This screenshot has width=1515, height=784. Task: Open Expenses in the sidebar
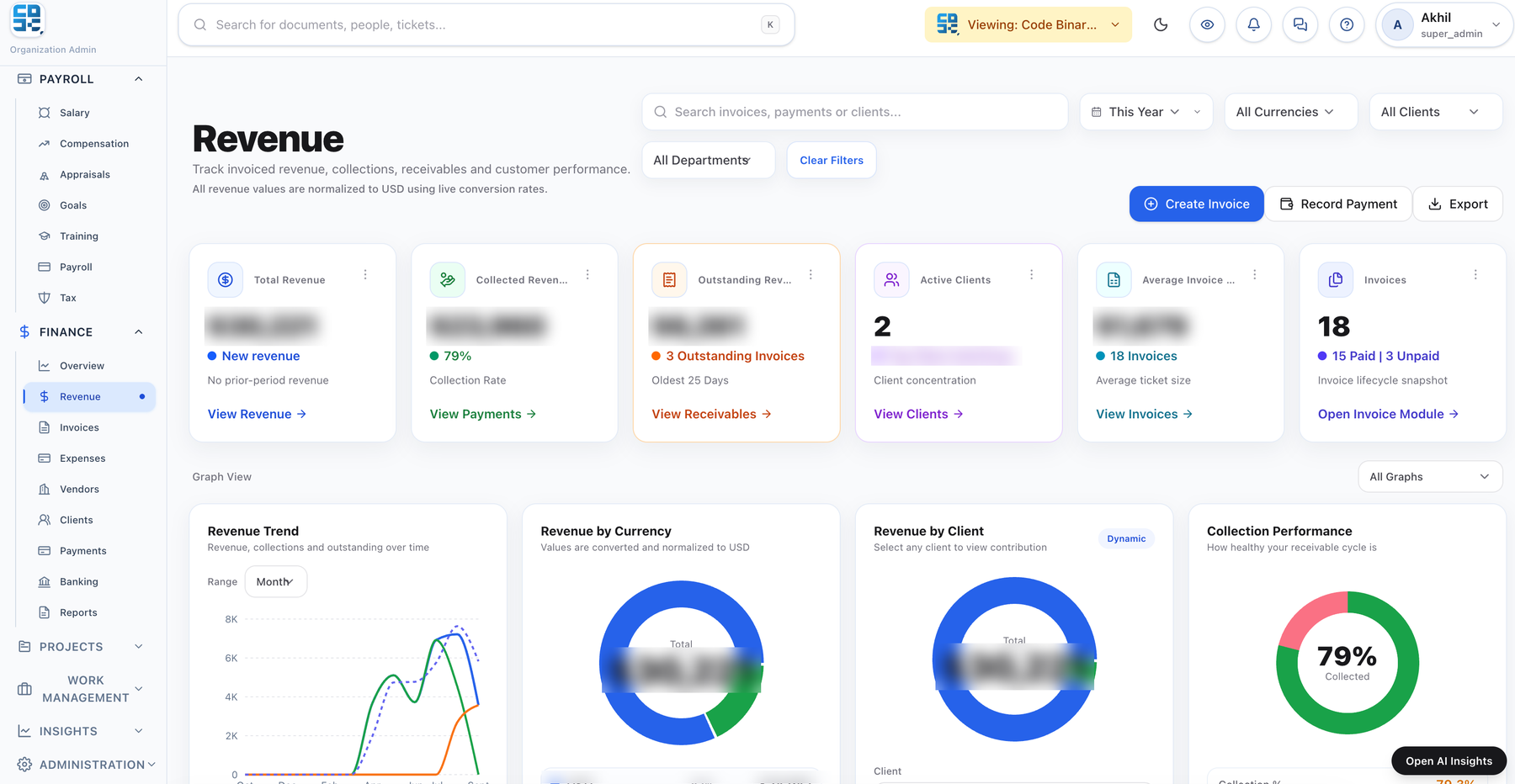tap(89, 458)
